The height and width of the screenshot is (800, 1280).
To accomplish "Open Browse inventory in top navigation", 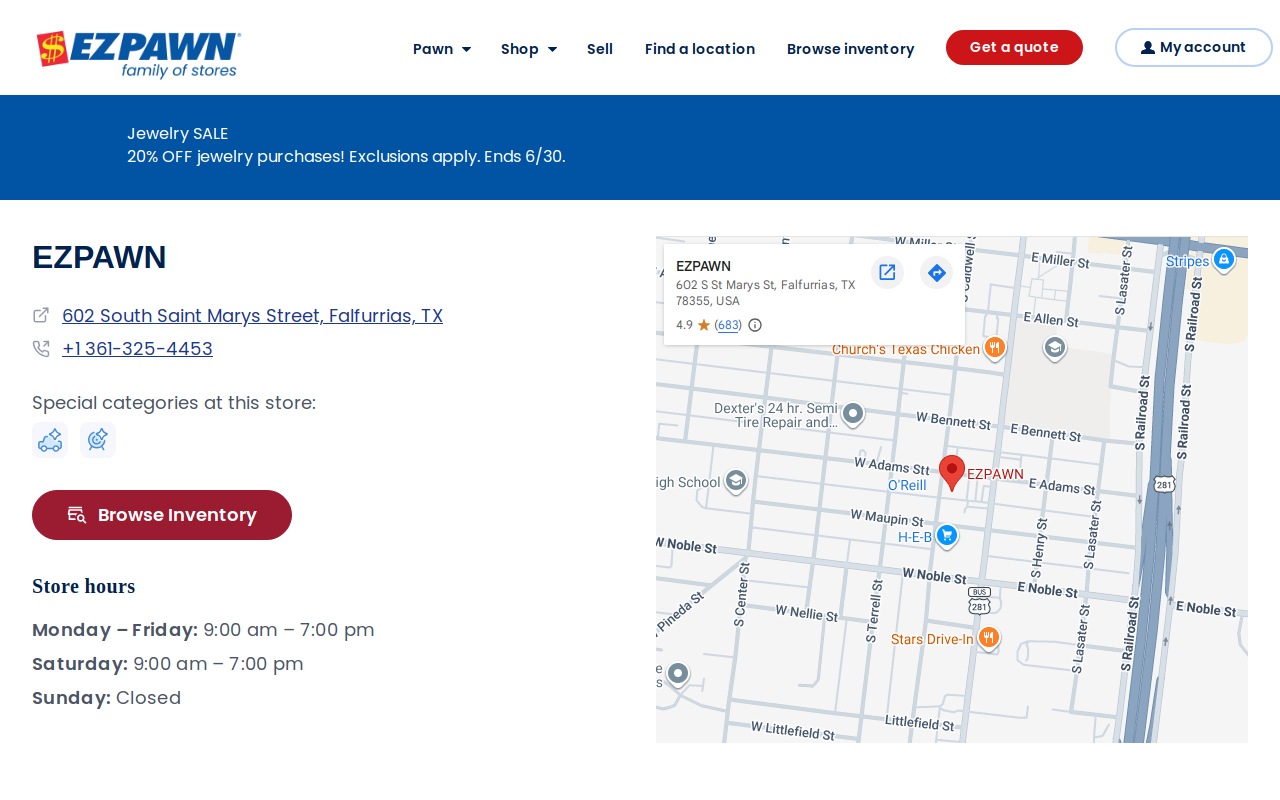I will [x=850, y=49].
